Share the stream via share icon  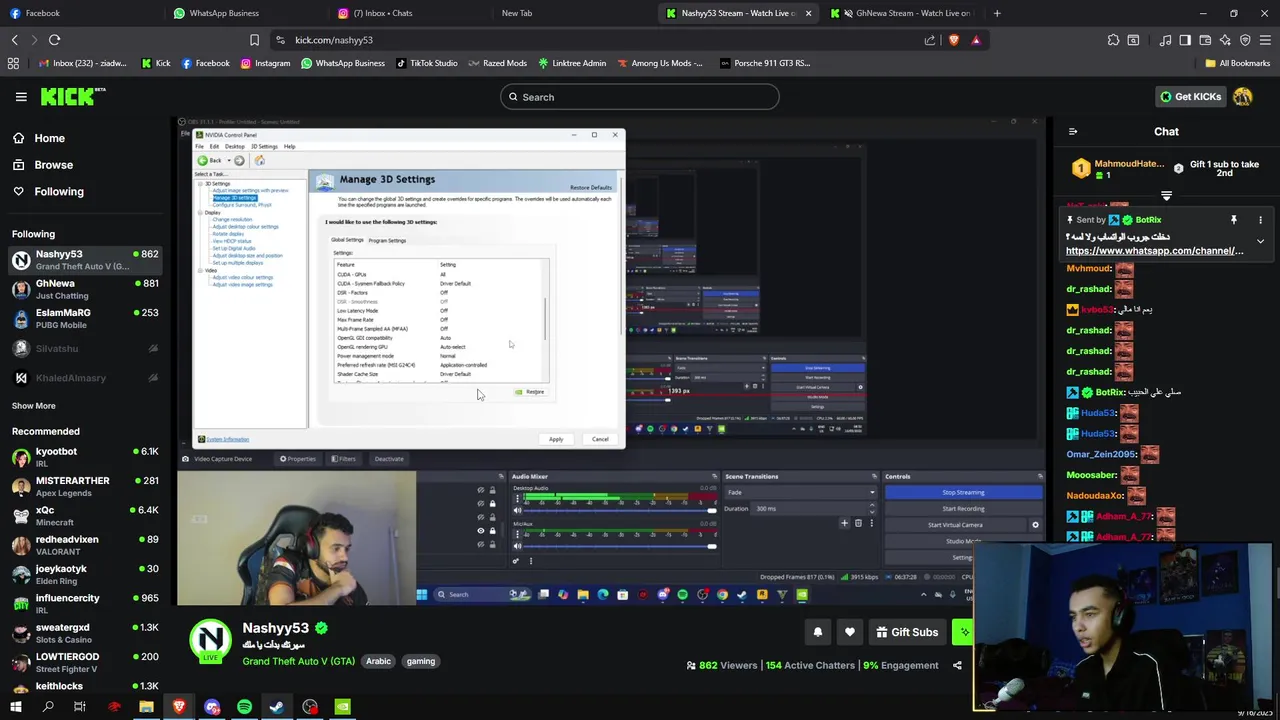point(957,665)
